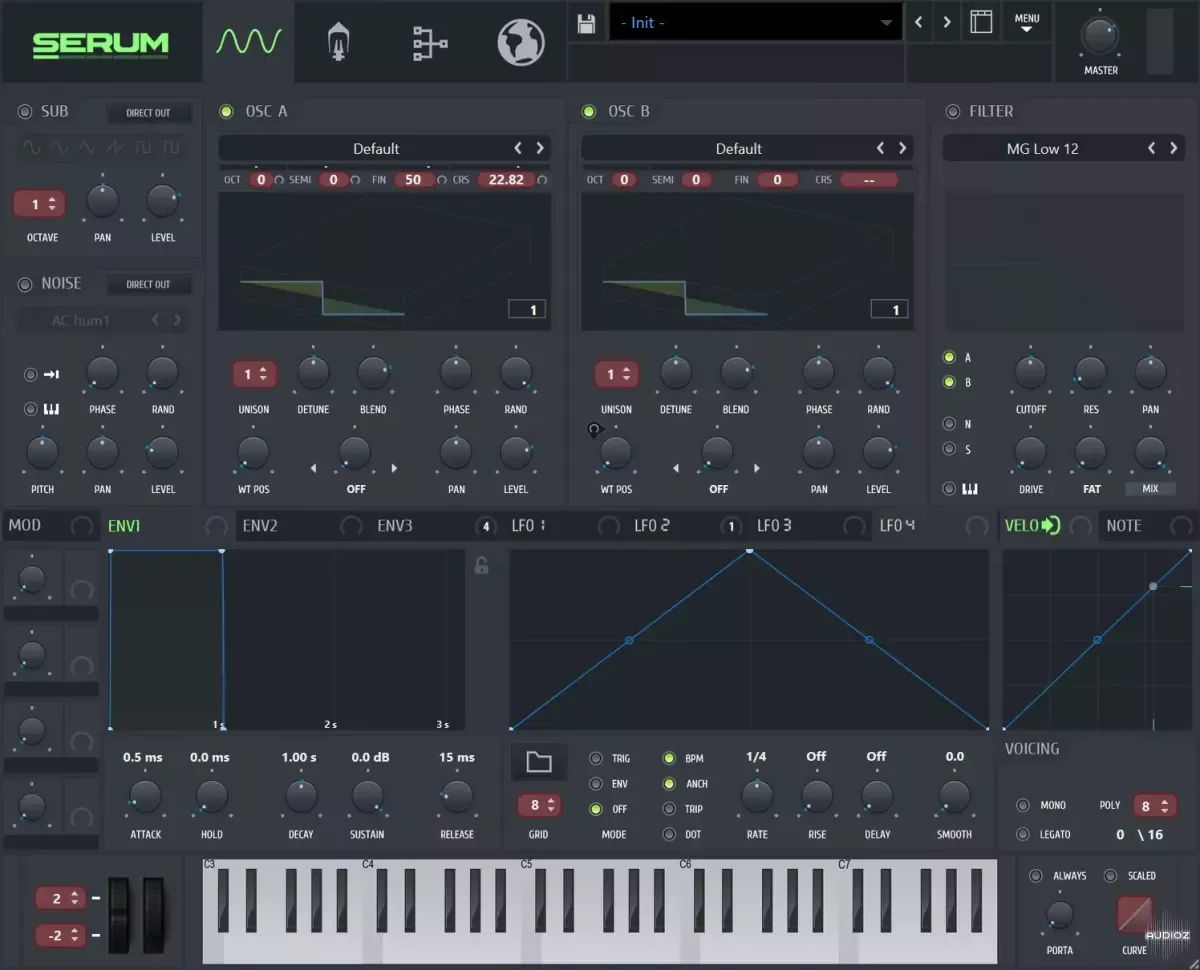
Task: Click the filter MIX label
Action: click(1150, 489)
